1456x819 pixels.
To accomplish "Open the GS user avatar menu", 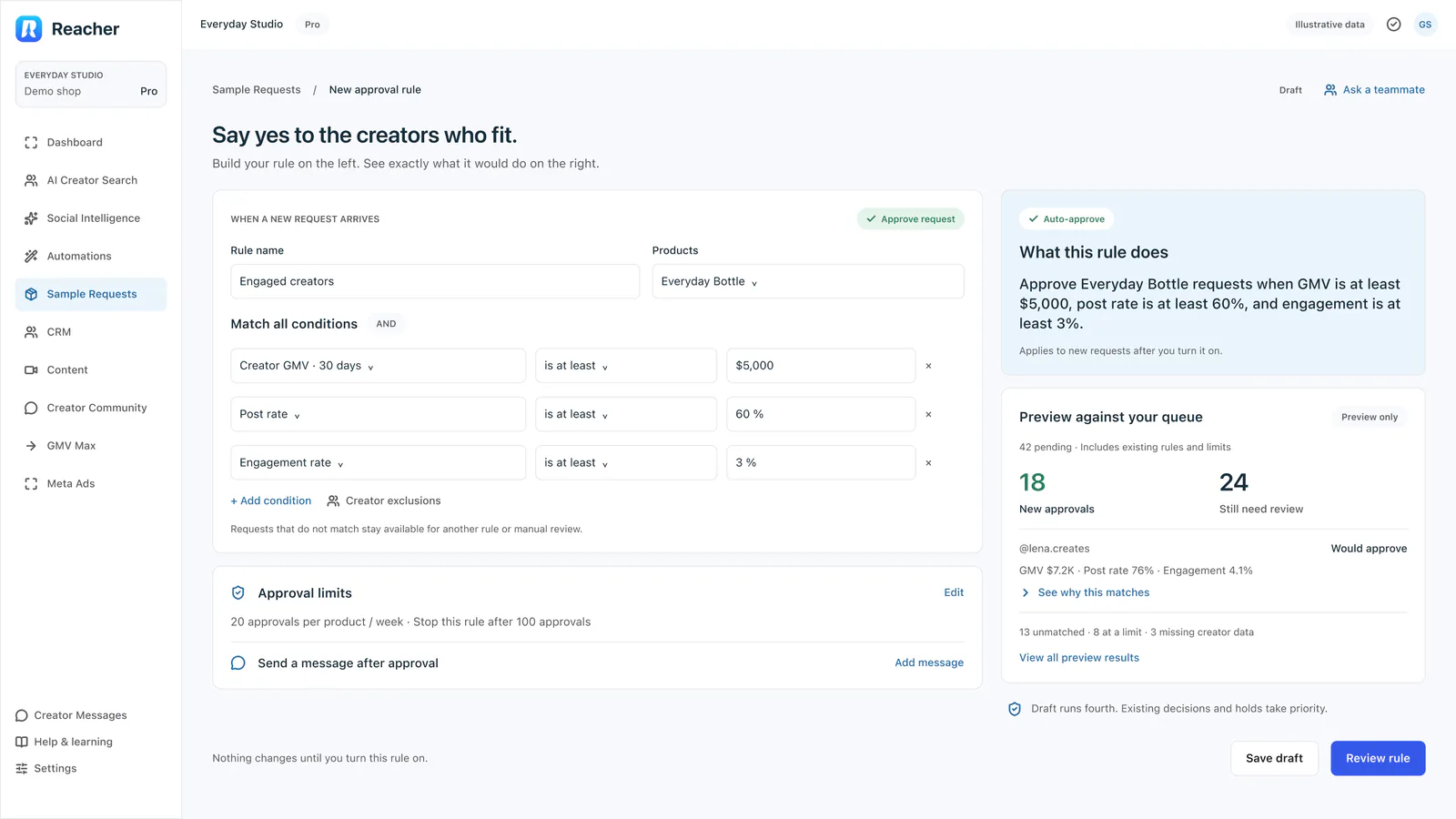I will [1425, 25].
